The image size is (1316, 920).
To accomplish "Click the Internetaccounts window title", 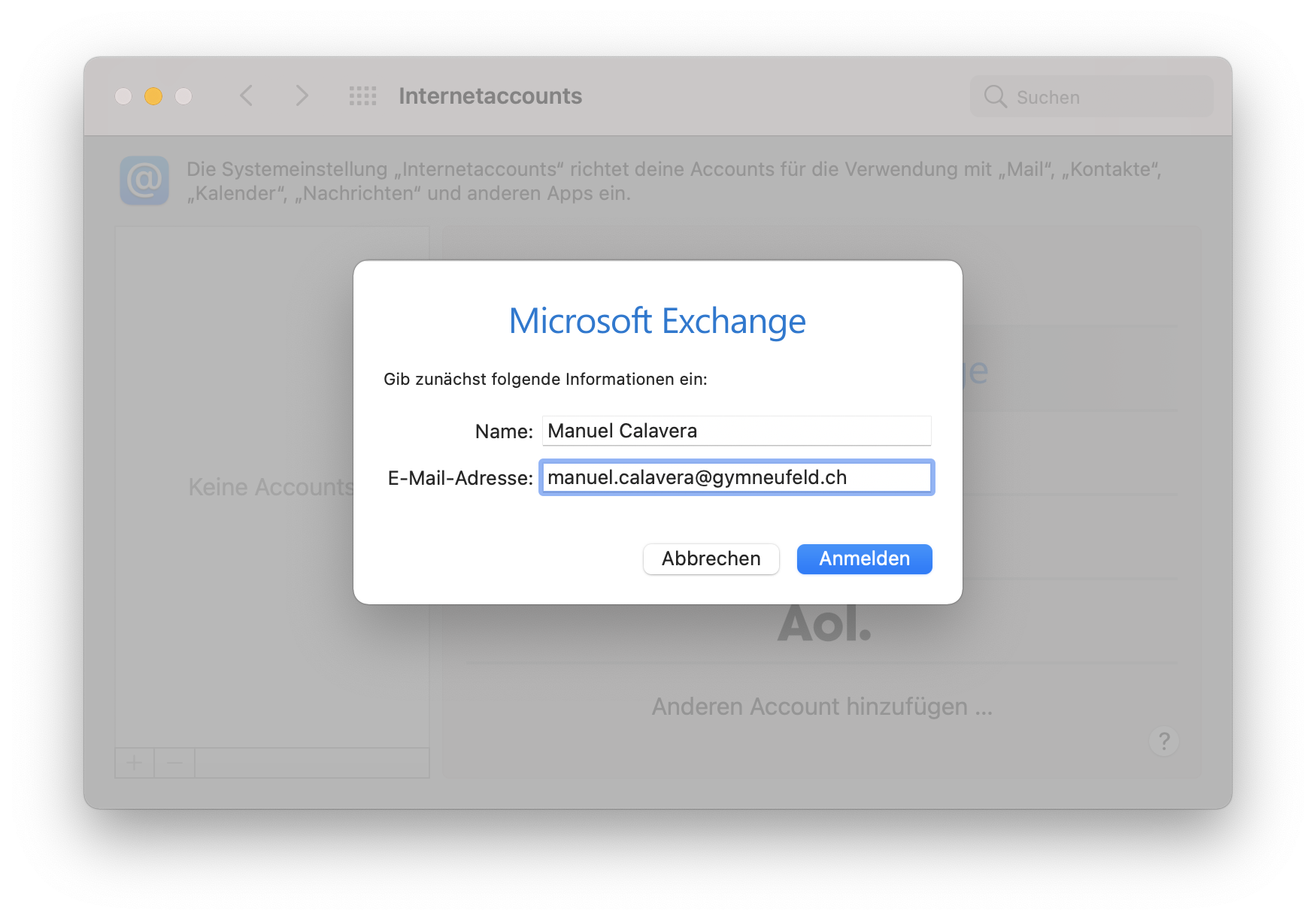I will point(490,96).
